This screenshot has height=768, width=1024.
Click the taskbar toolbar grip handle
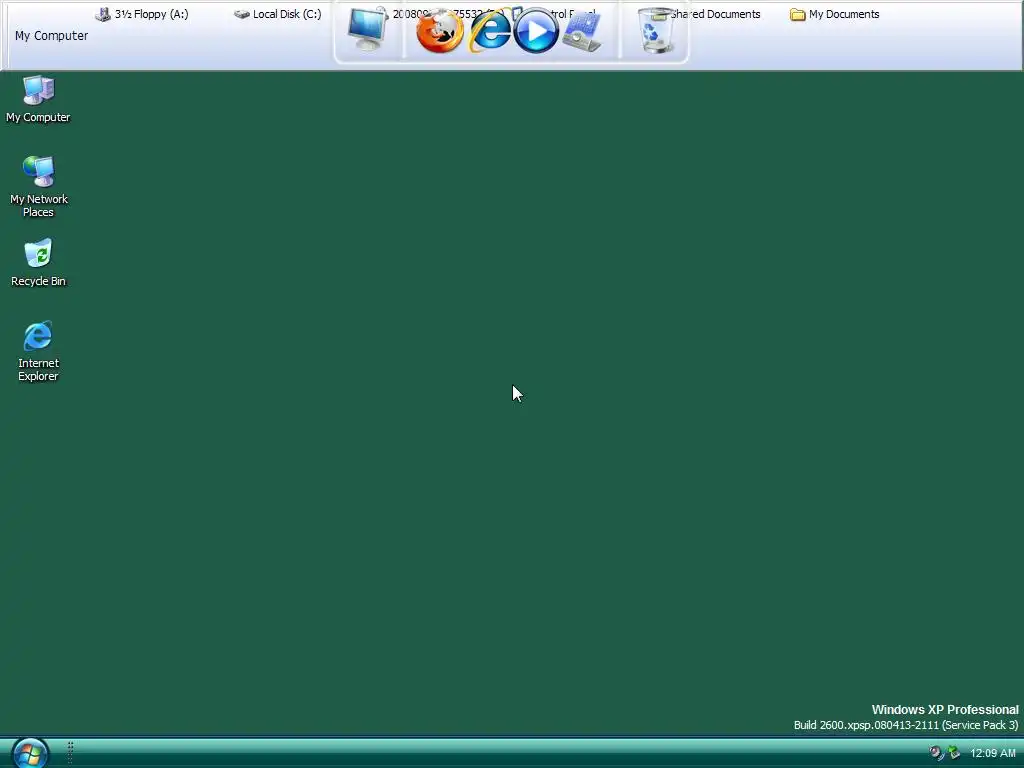coord(70,753)
